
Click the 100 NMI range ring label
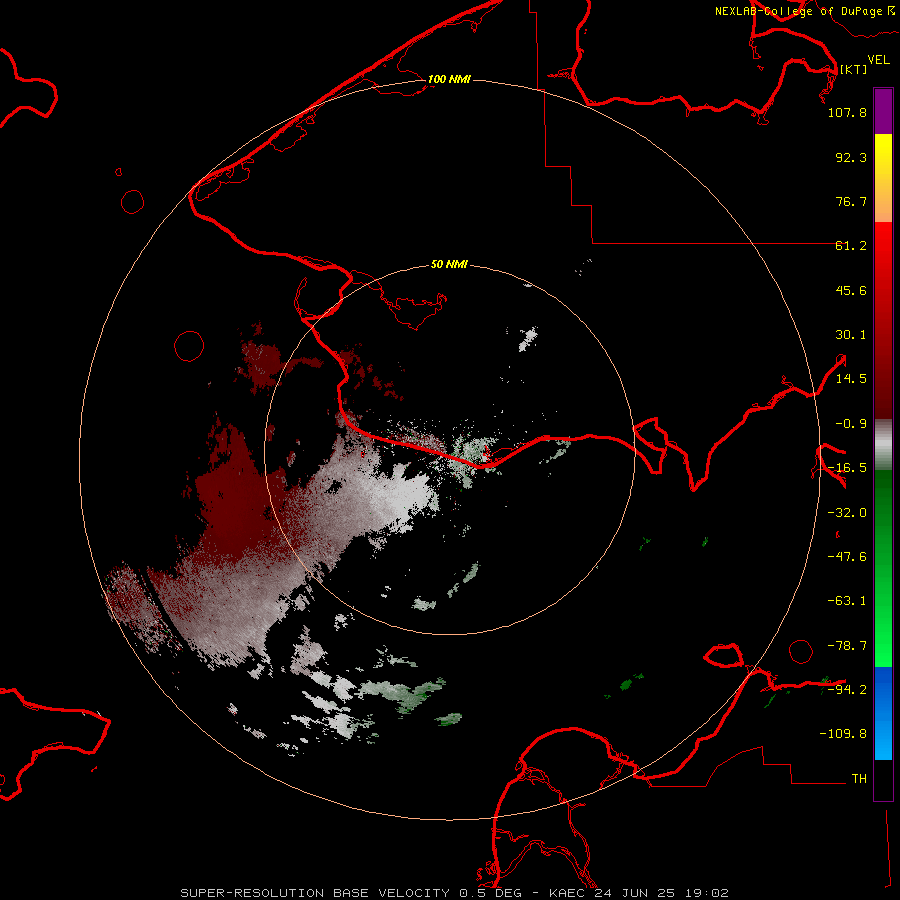pyautogui.click(x=449, y=79)
